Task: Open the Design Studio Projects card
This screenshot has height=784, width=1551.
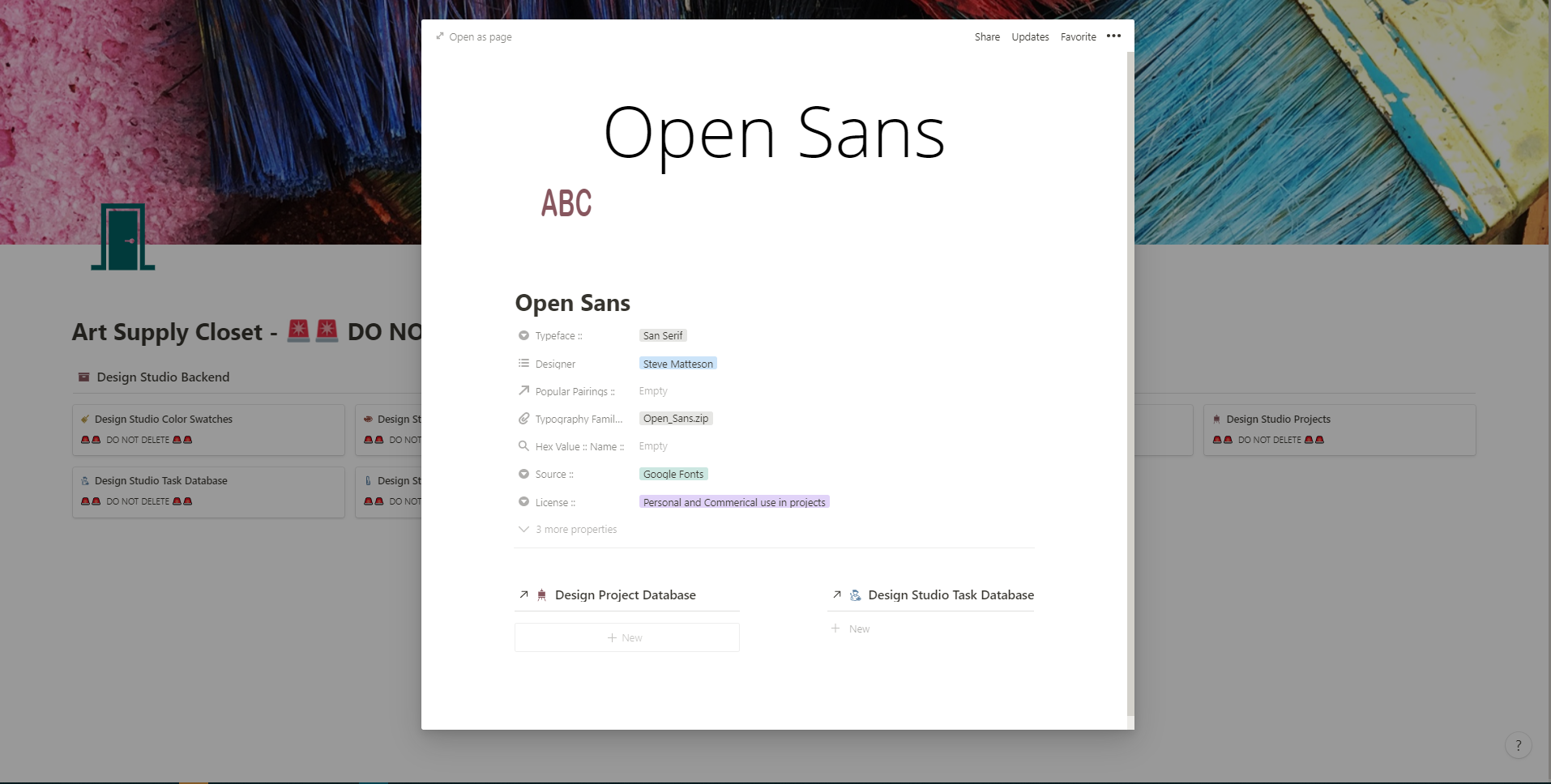Action: pyautogui.click(x=1339, y=429)
